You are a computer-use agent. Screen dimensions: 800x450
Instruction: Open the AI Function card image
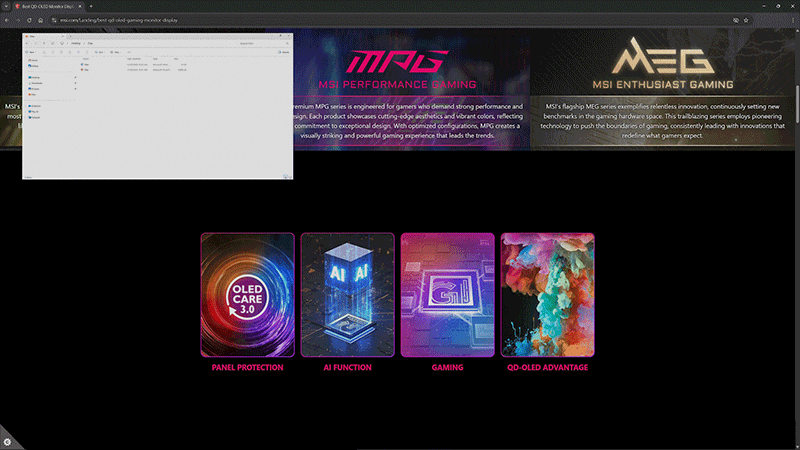click(347, 295)
